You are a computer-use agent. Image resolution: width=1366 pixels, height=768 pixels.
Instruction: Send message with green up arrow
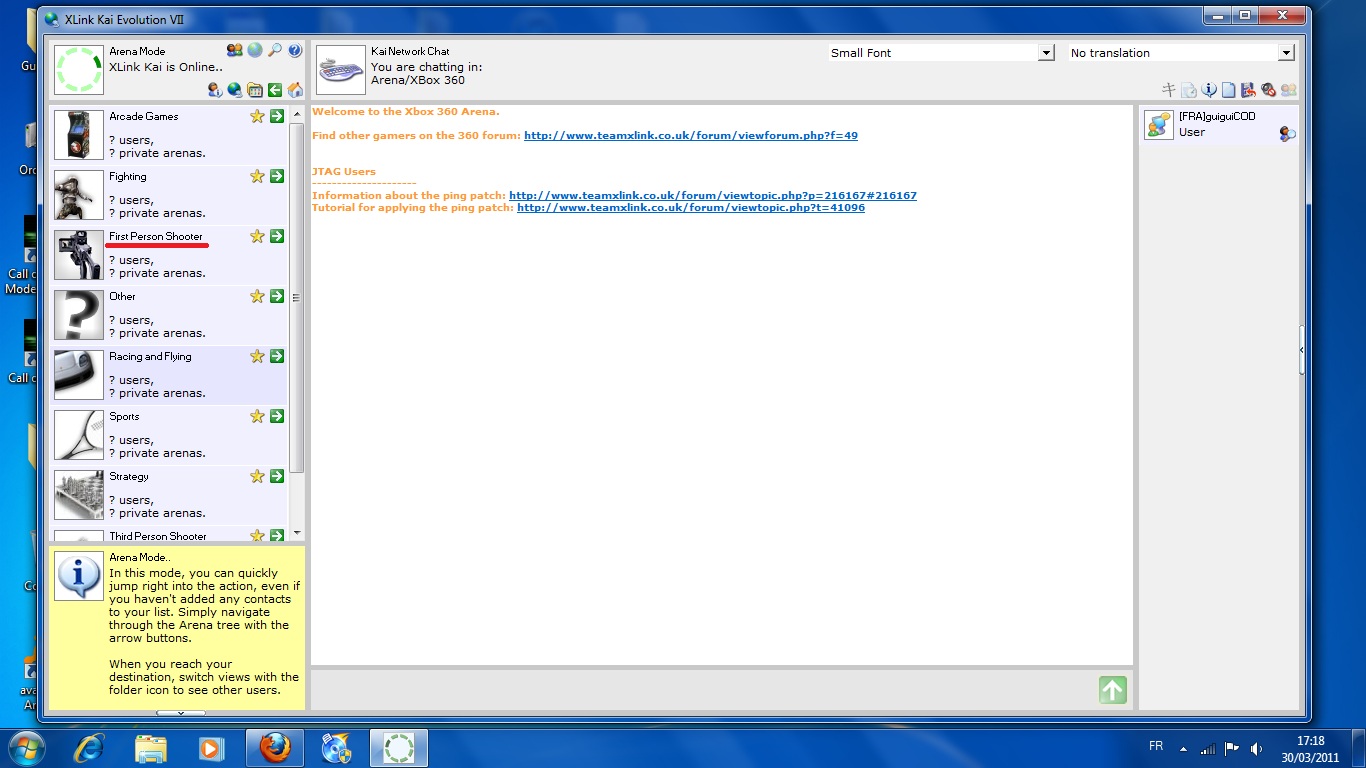[1113, 690]
